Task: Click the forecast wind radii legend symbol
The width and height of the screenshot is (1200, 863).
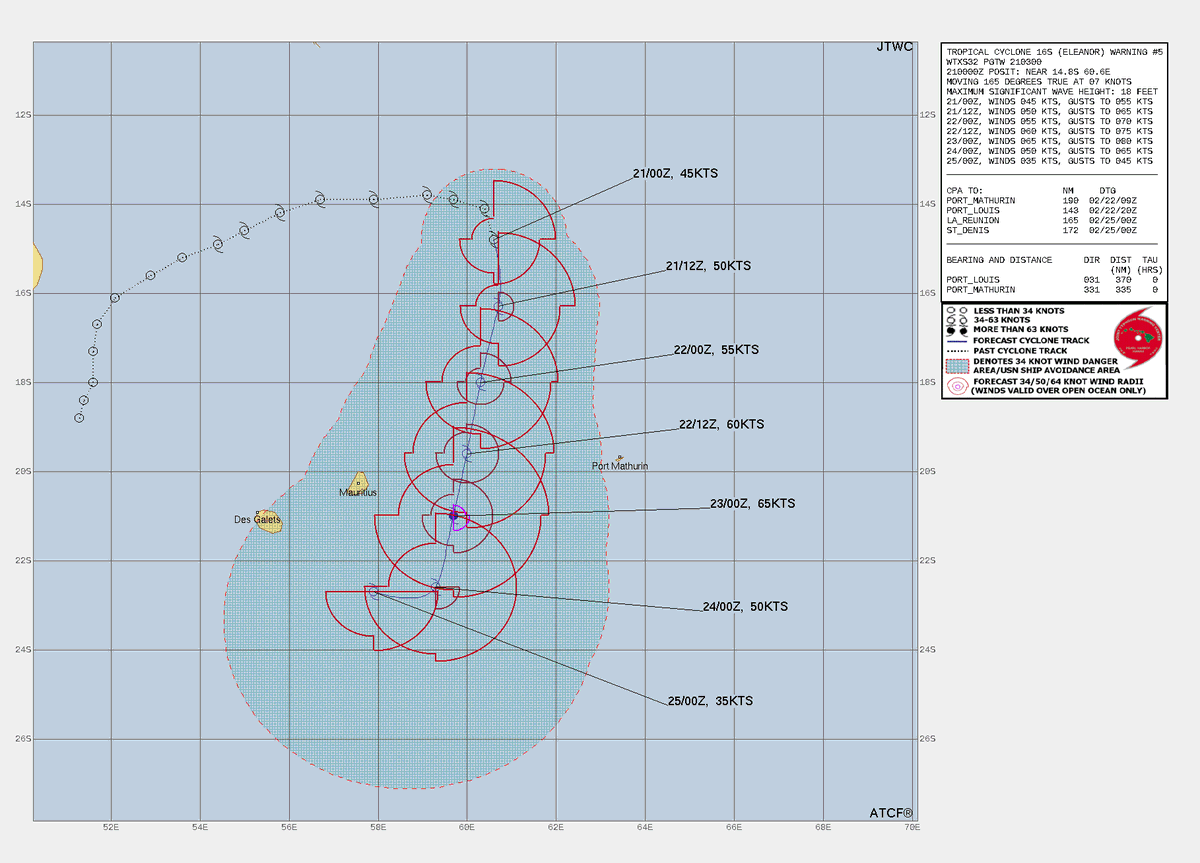Action: [x=957, y=385]
